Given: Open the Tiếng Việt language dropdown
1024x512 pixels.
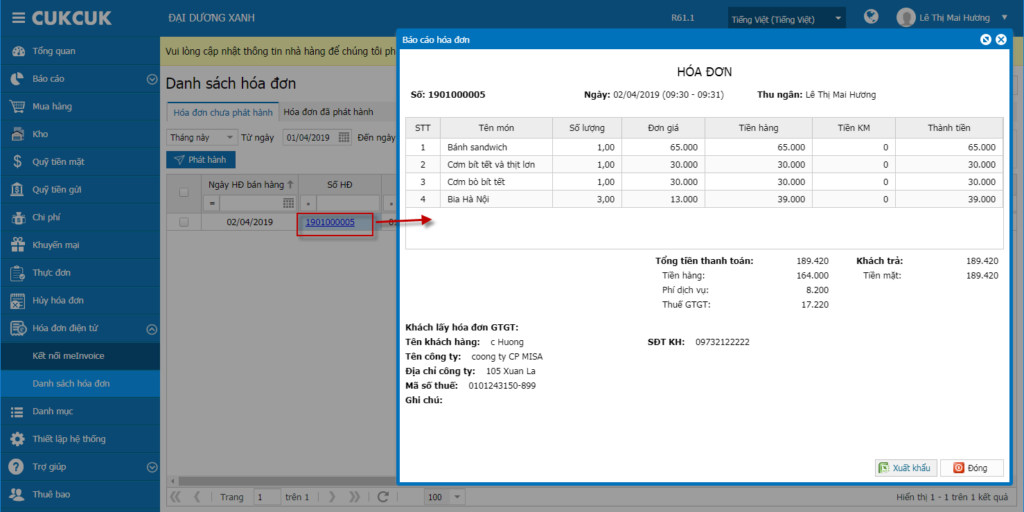Looking at the screenshot, I should [787, 18].
